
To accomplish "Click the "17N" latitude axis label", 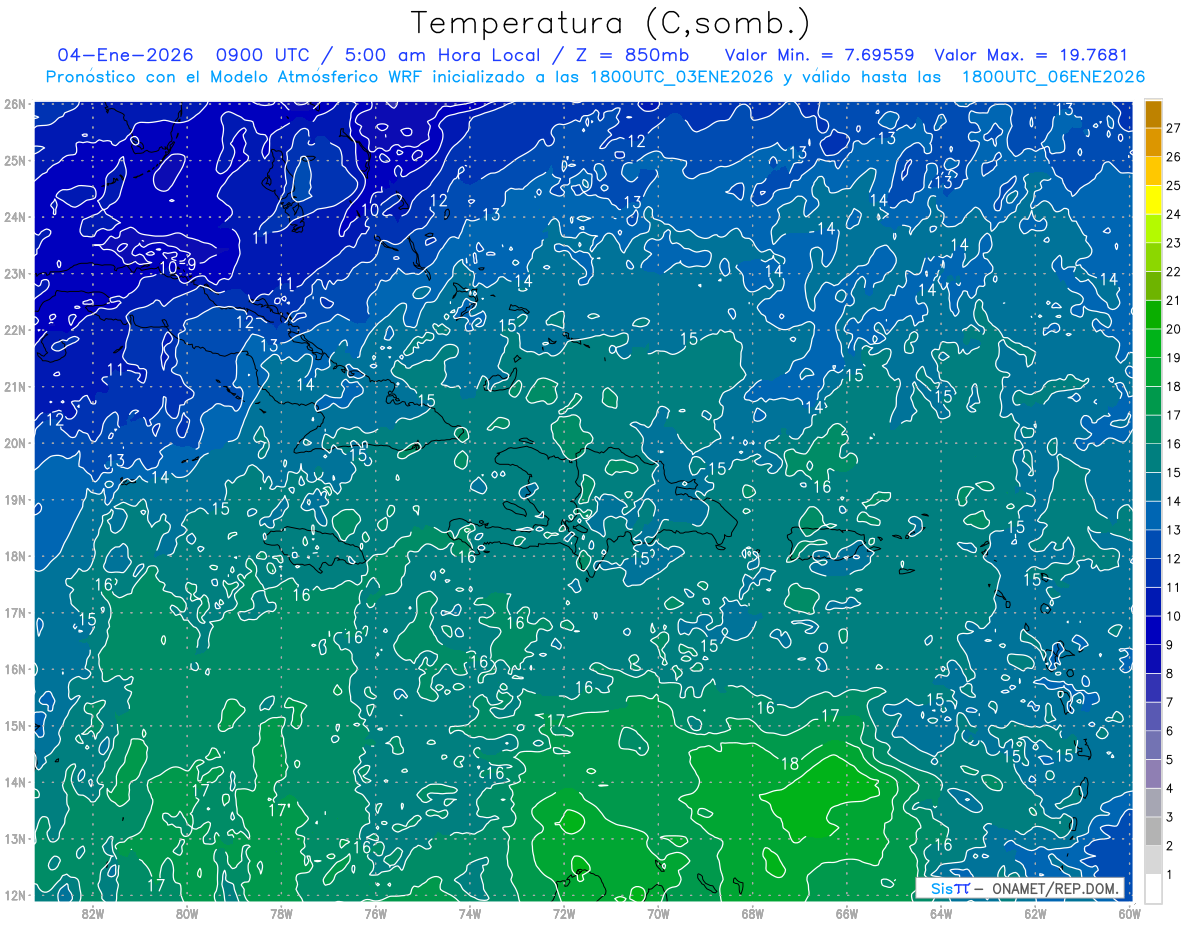I will coord(15,612).
